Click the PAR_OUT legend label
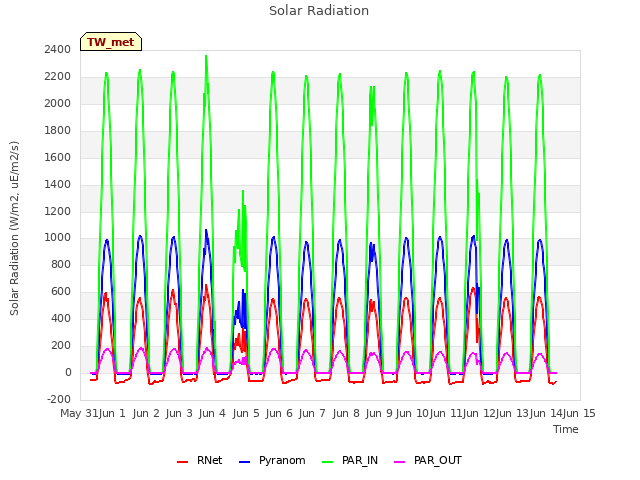Image resolution: width=640 pixels, height=480 pixels. tap(438, 460)
